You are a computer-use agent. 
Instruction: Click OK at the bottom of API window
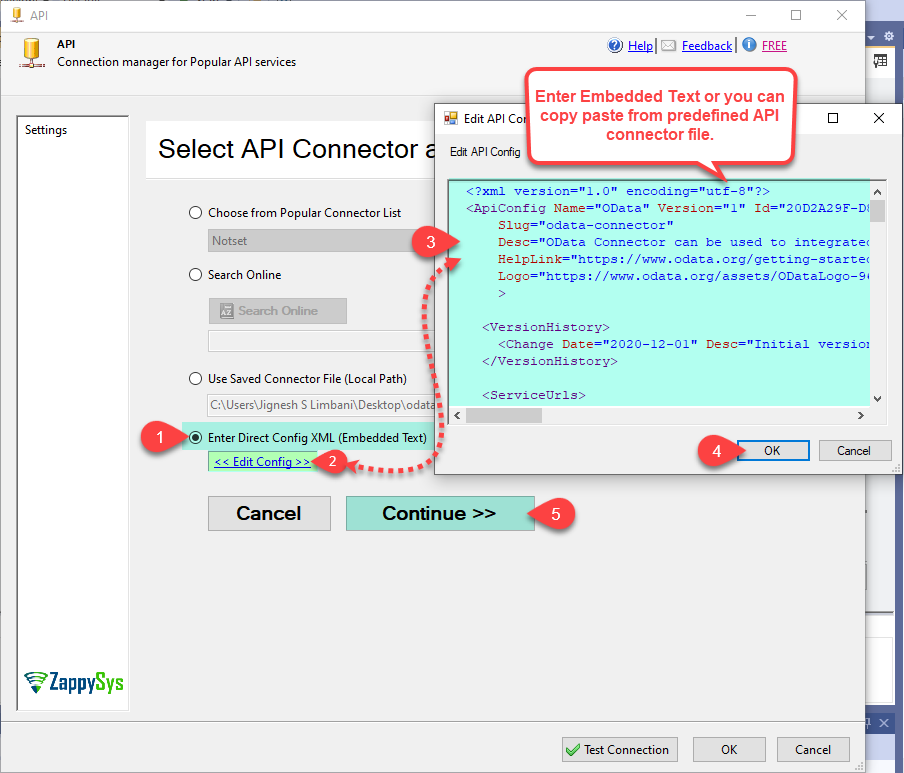tap(729, 749)
